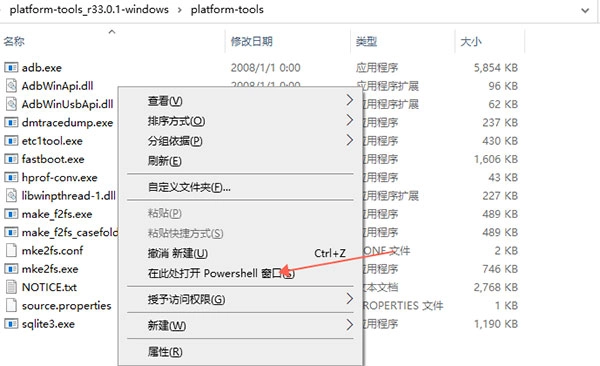Open the address bar history dropdown

tap(585, 10)
